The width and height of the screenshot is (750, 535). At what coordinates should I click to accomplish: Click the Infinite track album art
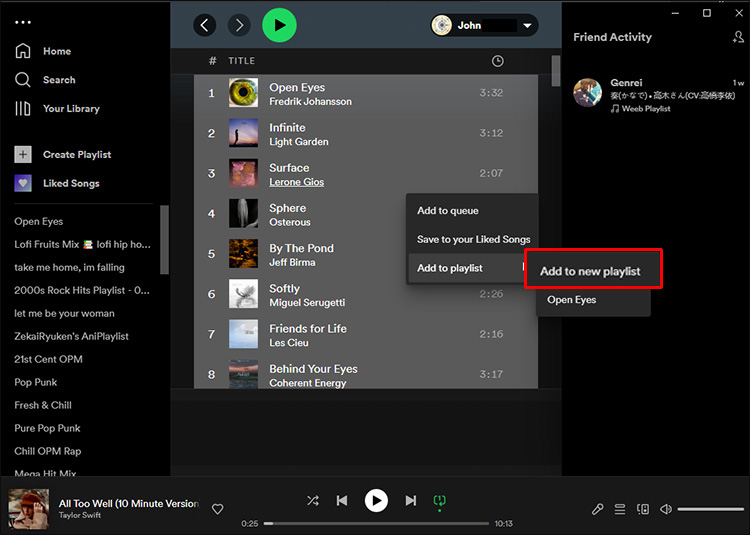tap(243, 132)
